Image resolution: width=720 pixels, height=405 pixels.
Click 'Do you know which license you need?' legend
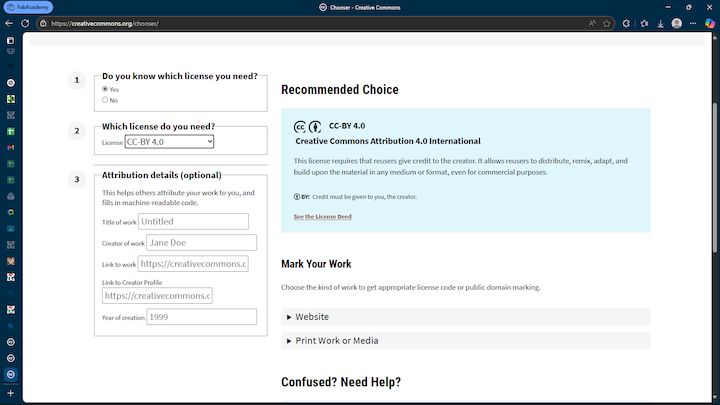180,76
